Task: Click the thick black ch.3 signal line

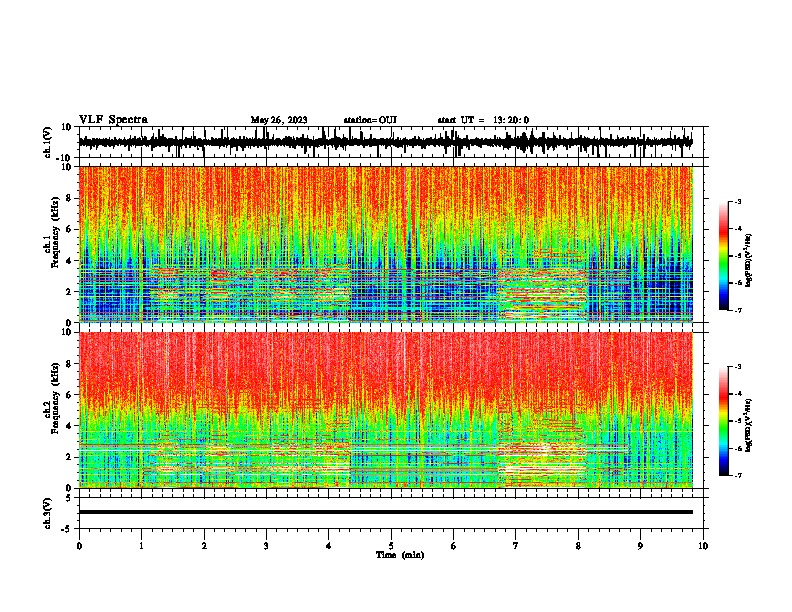Action: pos(385,512)
